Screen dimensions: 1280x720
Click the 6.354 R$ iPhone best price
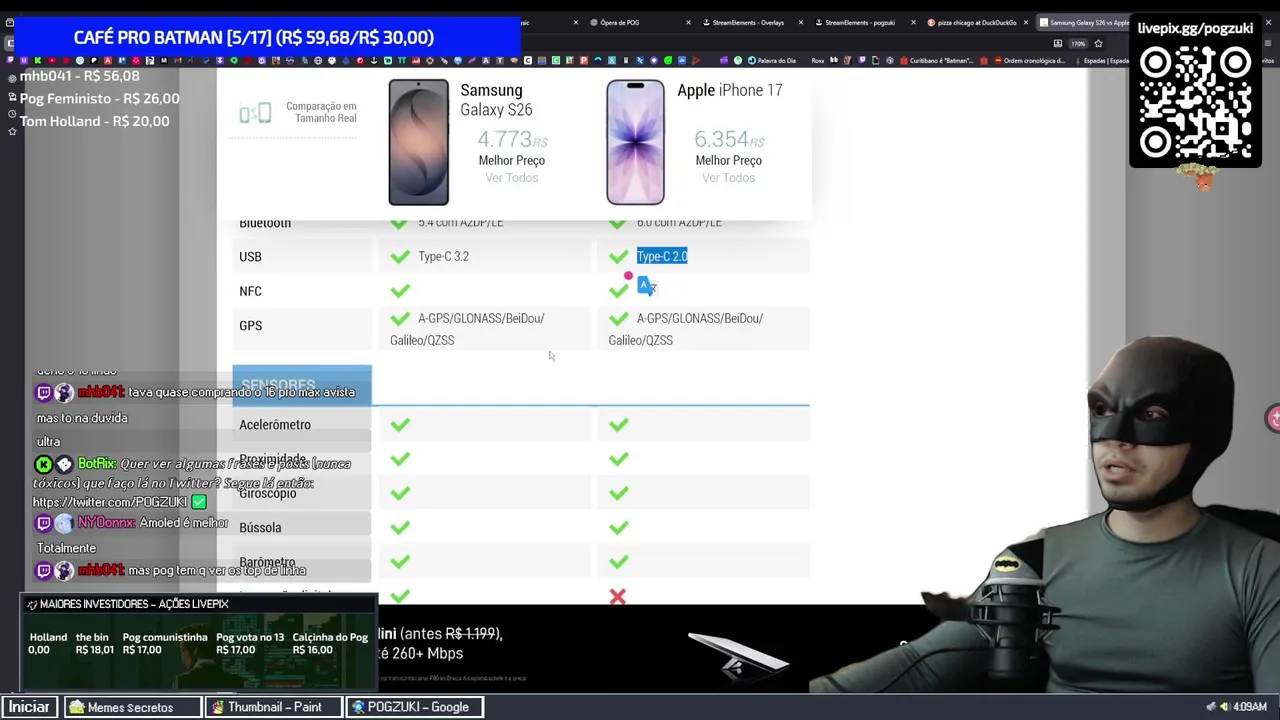729,140
